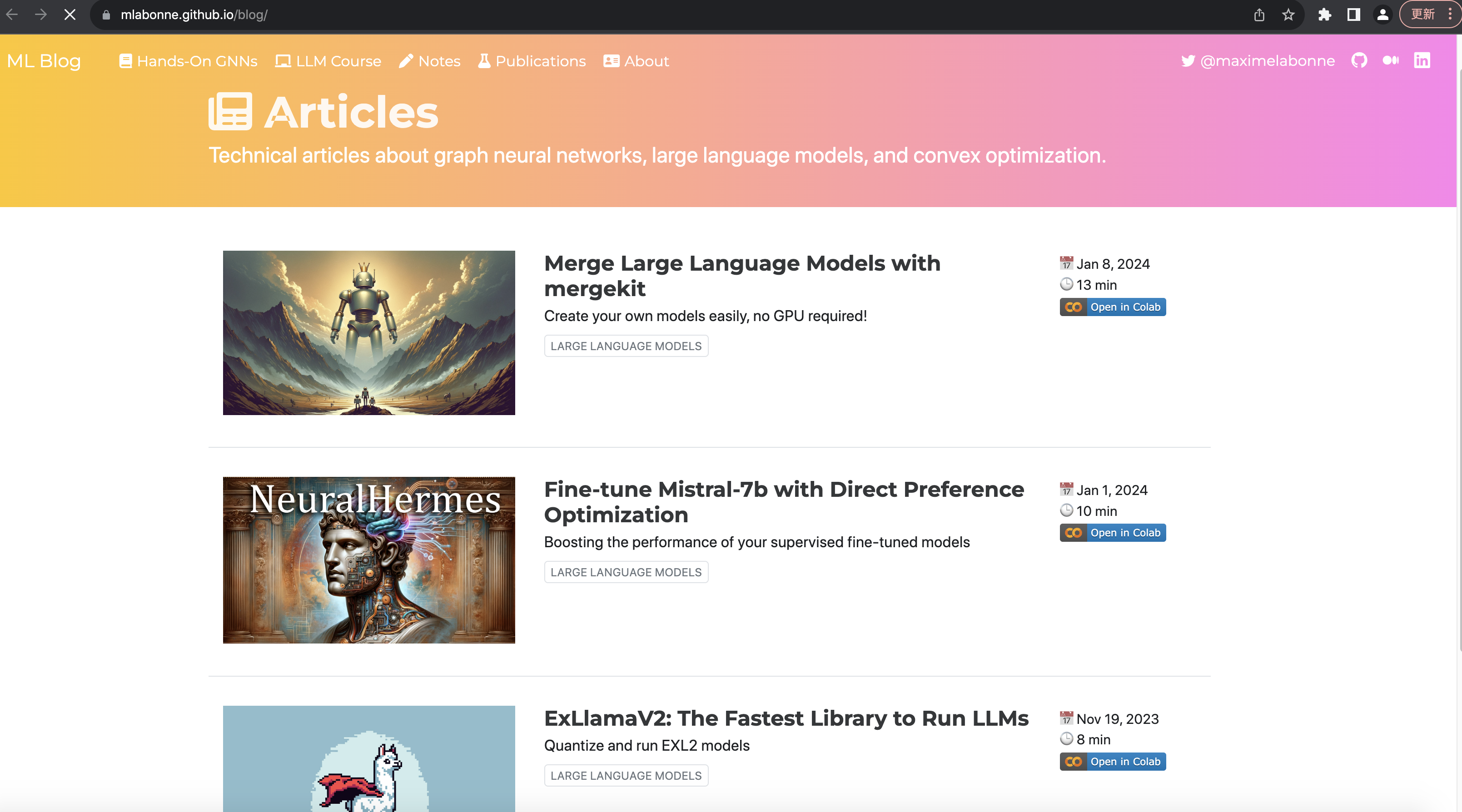Open the Chrome profile avatar
This screenshot has height=812, width=1462.
1382,15
